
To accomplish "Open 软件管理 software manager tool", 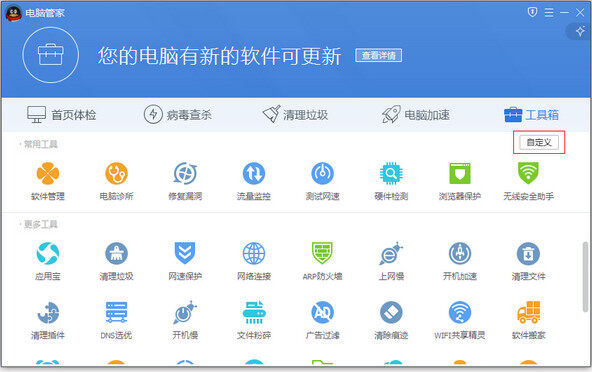I will [x=48, y=181].
